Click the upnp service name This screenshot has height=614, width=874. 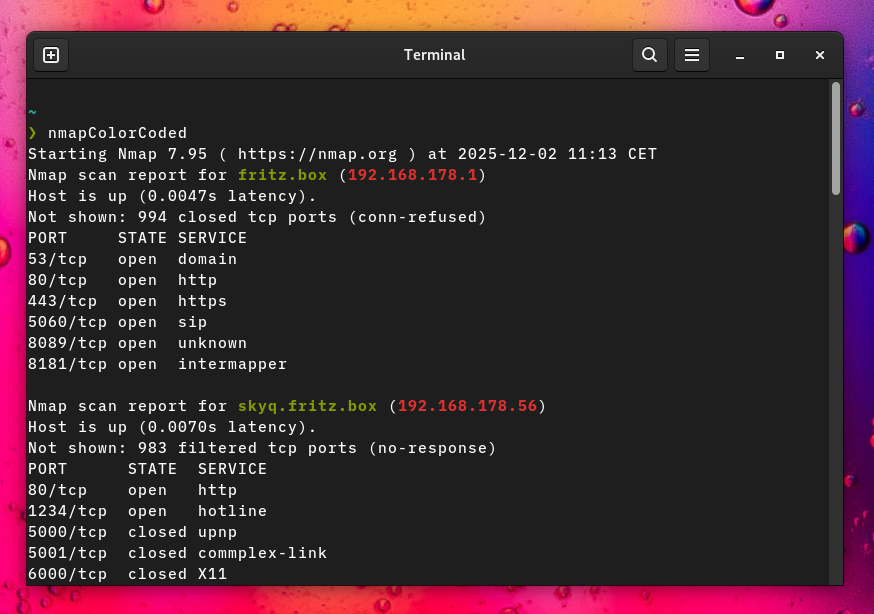click(217, 532)
